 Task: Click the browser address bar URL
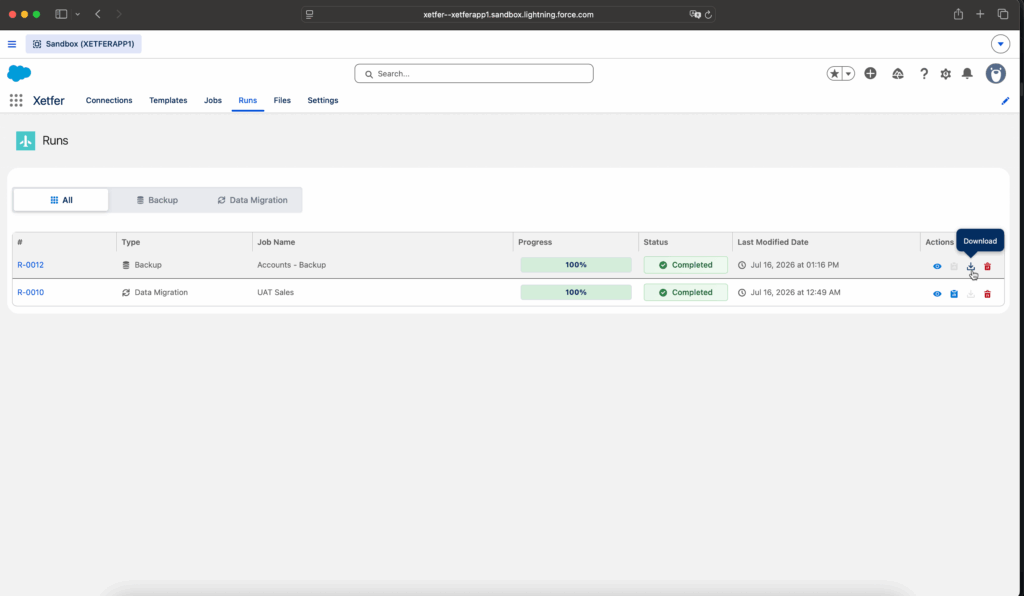coord(508,14)
